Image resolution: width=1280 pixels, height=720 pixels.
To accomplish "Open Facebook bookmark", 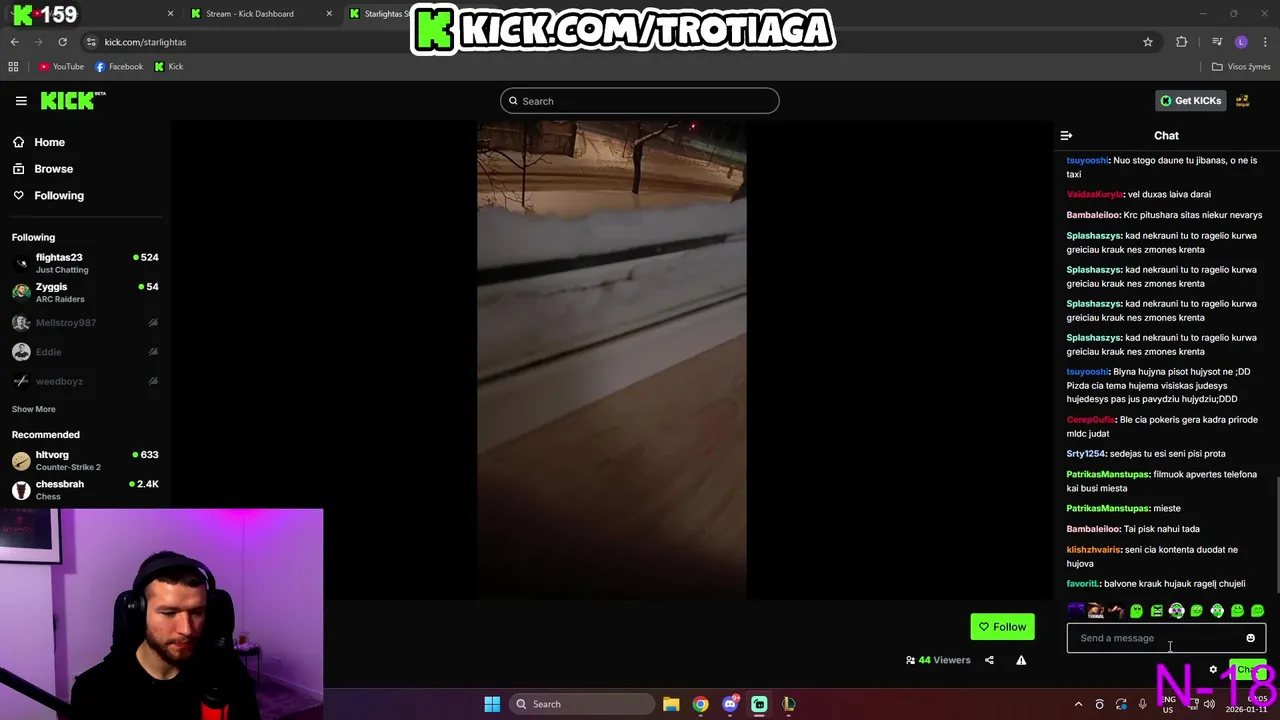I will pos(119,67).
